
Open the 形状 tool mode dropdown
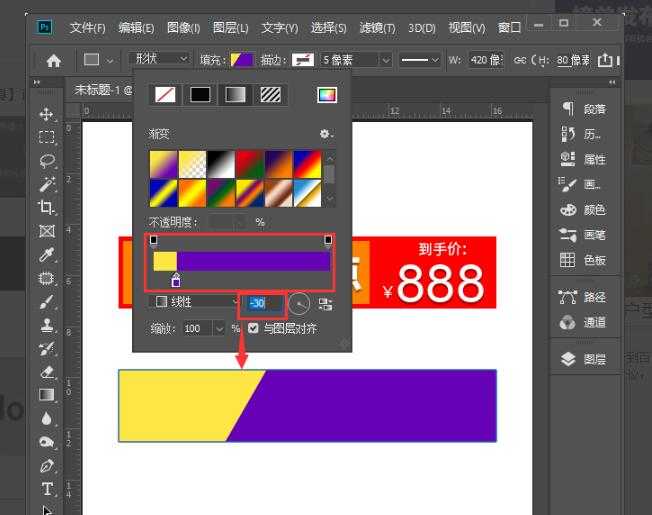point(158,60)
